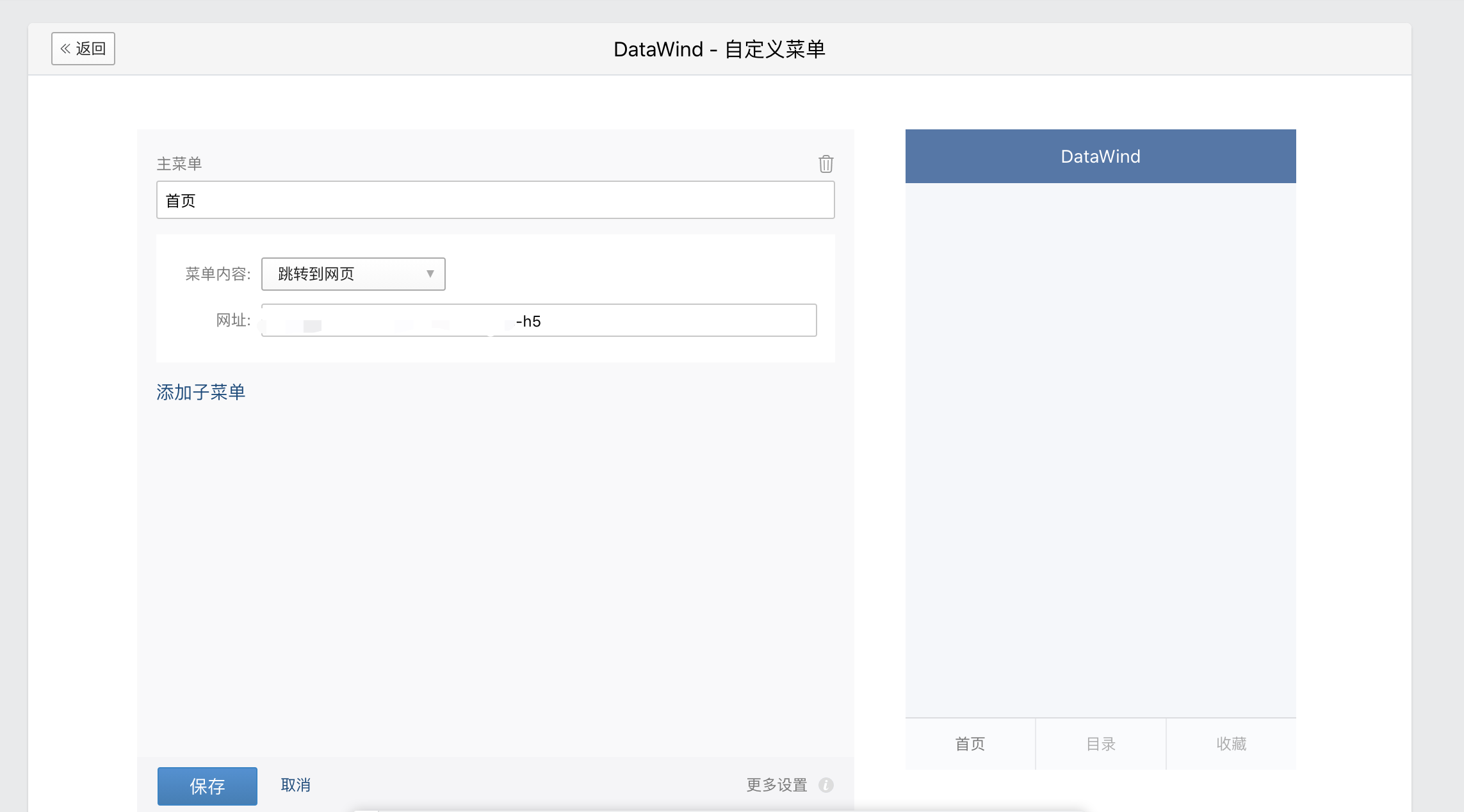Save the menu with 保存 button

point(207,786)
